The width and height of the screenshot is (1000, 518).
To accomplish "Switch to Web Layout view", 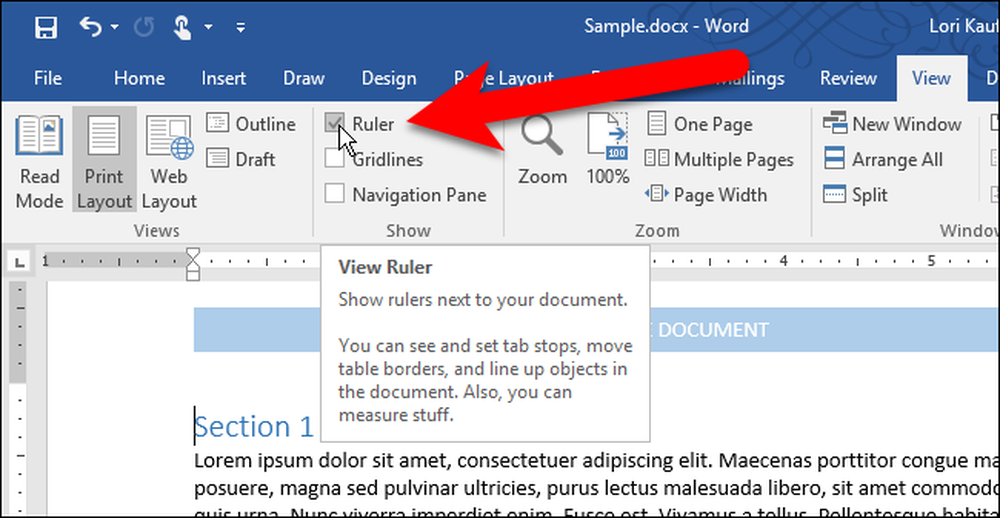I will [x=168, y=162].
